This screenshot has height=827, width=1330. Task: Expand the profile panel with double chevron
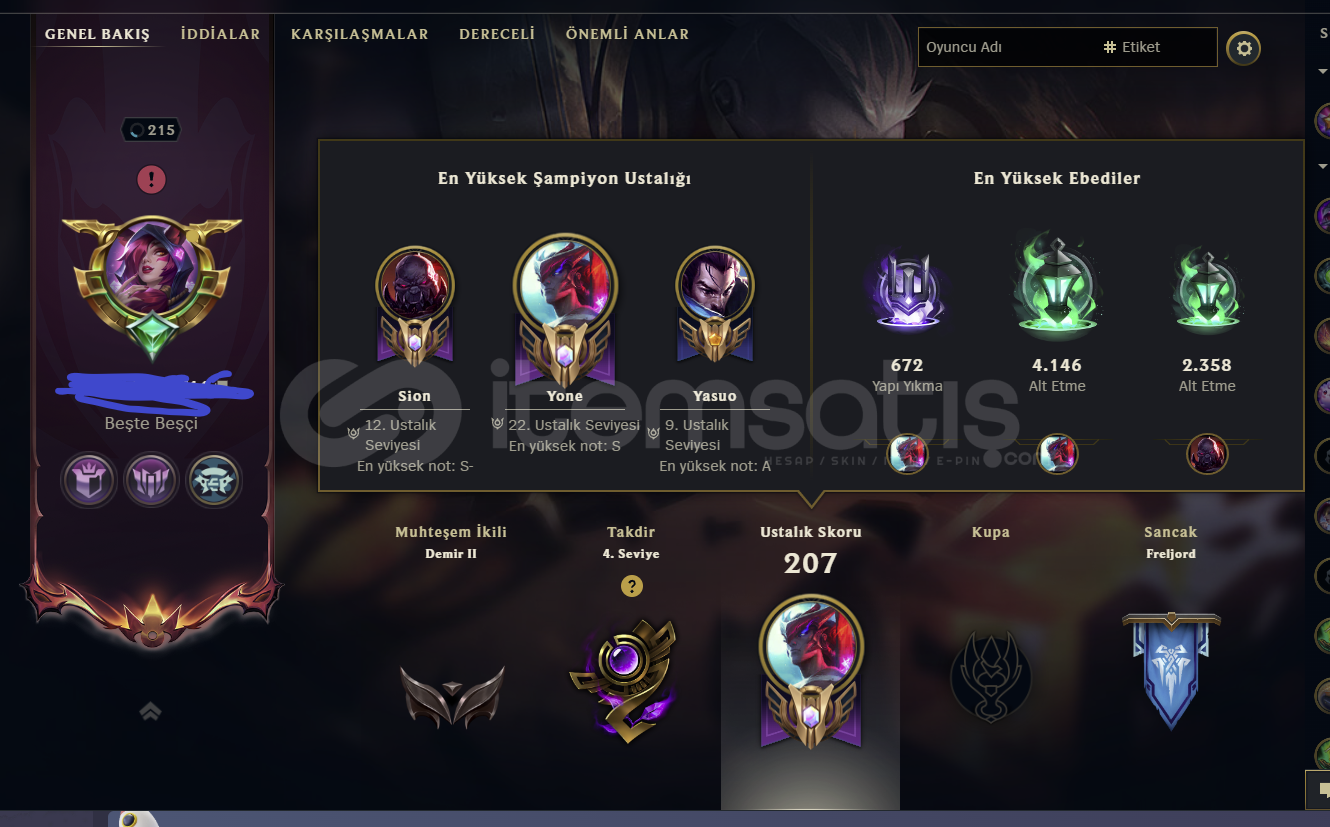(150, 711)
